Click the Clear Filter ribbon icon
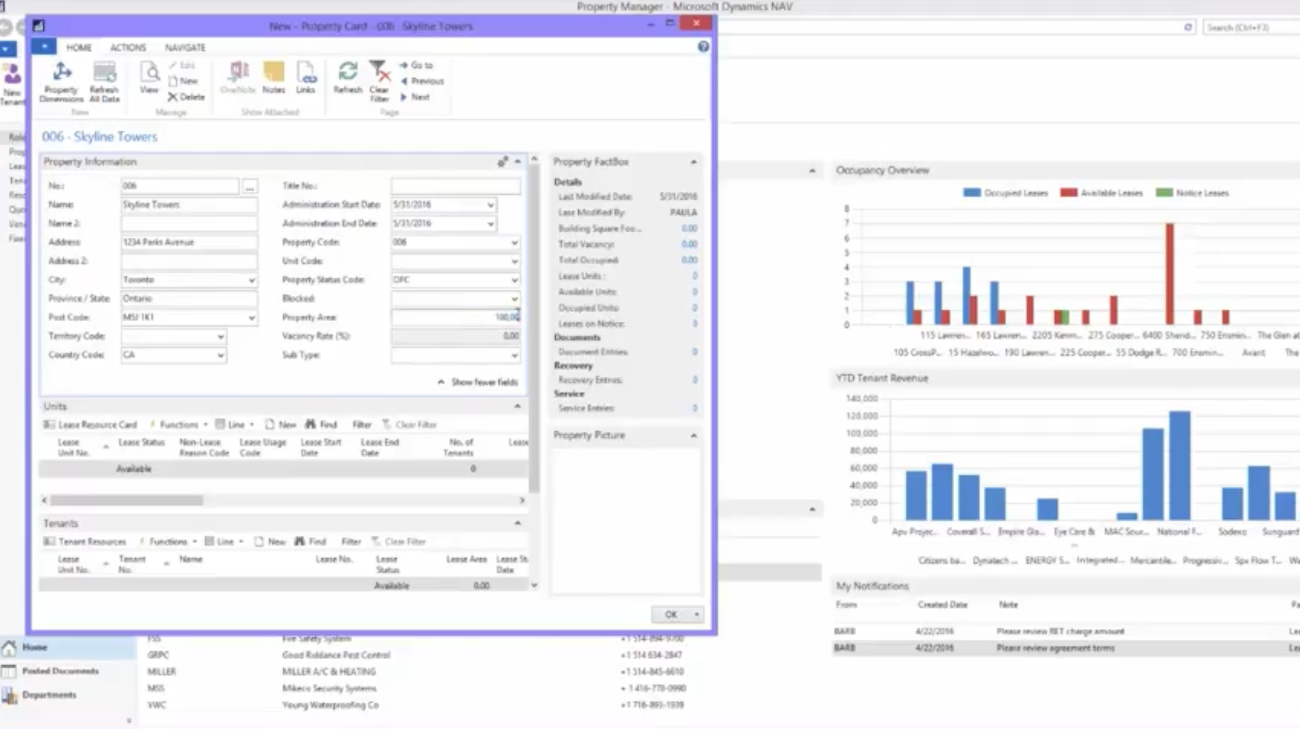This screenshot has height=729, width=1300. pyautogui.click(x=379, y=81)
